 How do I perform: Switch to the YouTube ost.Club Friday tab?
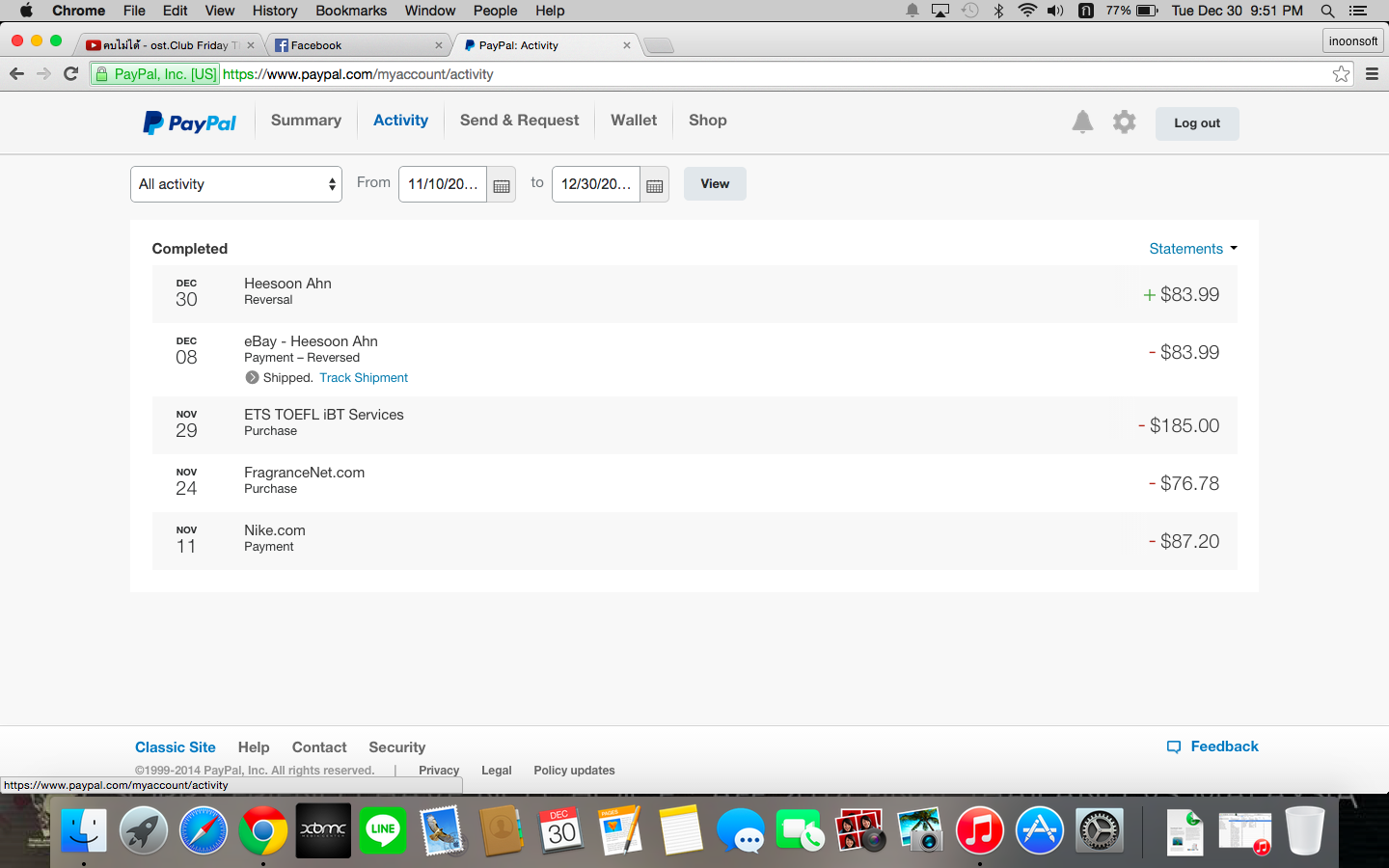click(169, 45)
